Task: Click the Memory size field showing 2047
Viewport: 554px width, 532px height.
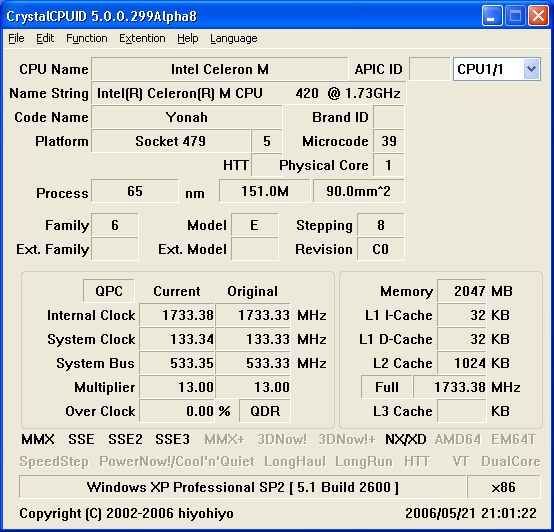Action: [461, 291]
